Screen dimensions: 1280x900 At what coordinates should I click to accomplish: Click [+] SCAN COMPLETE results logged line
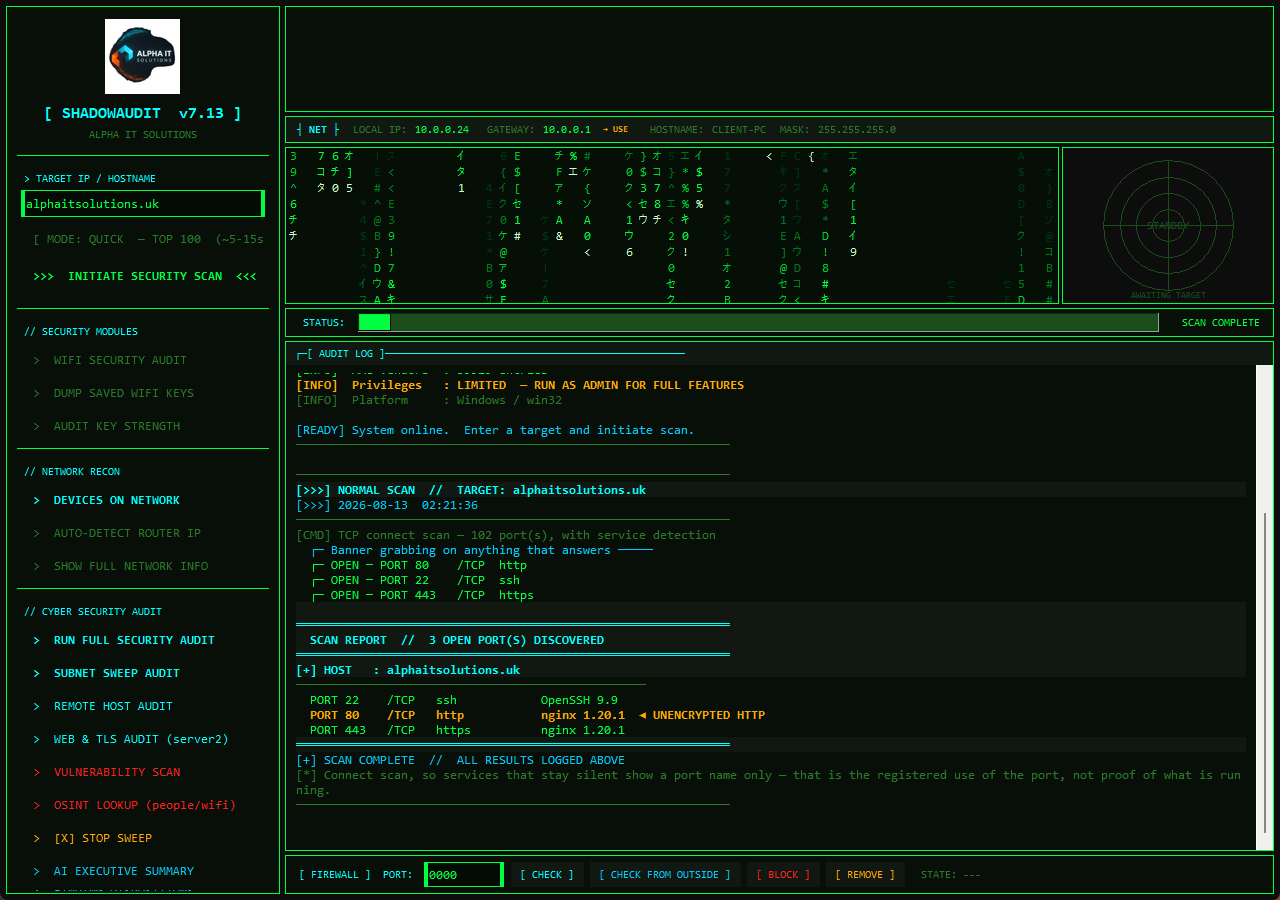[460, 760]
